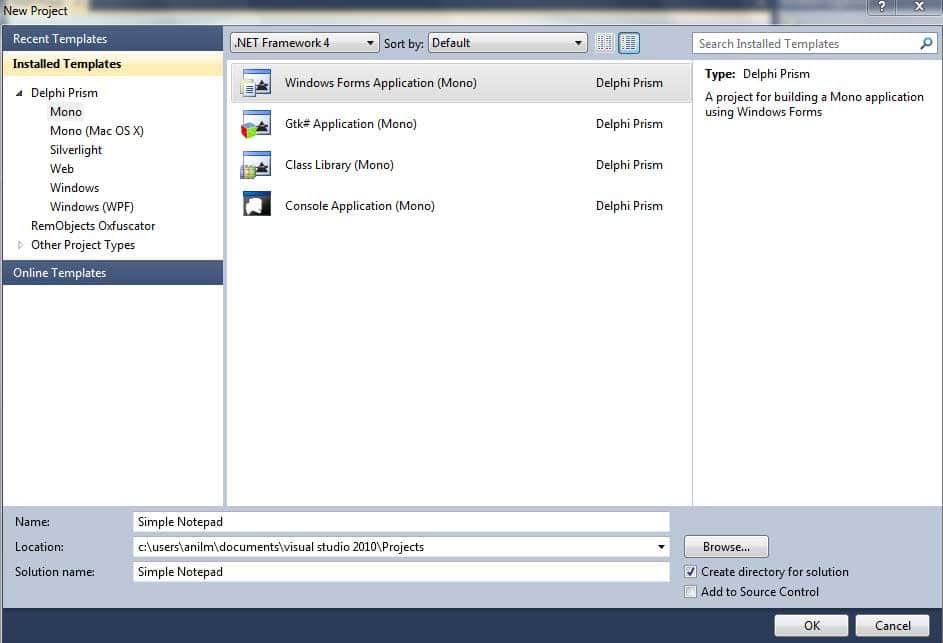Click the Gtk# Application template icon
The height and width of the screenshot is (643, 943).
pos(257,124)
